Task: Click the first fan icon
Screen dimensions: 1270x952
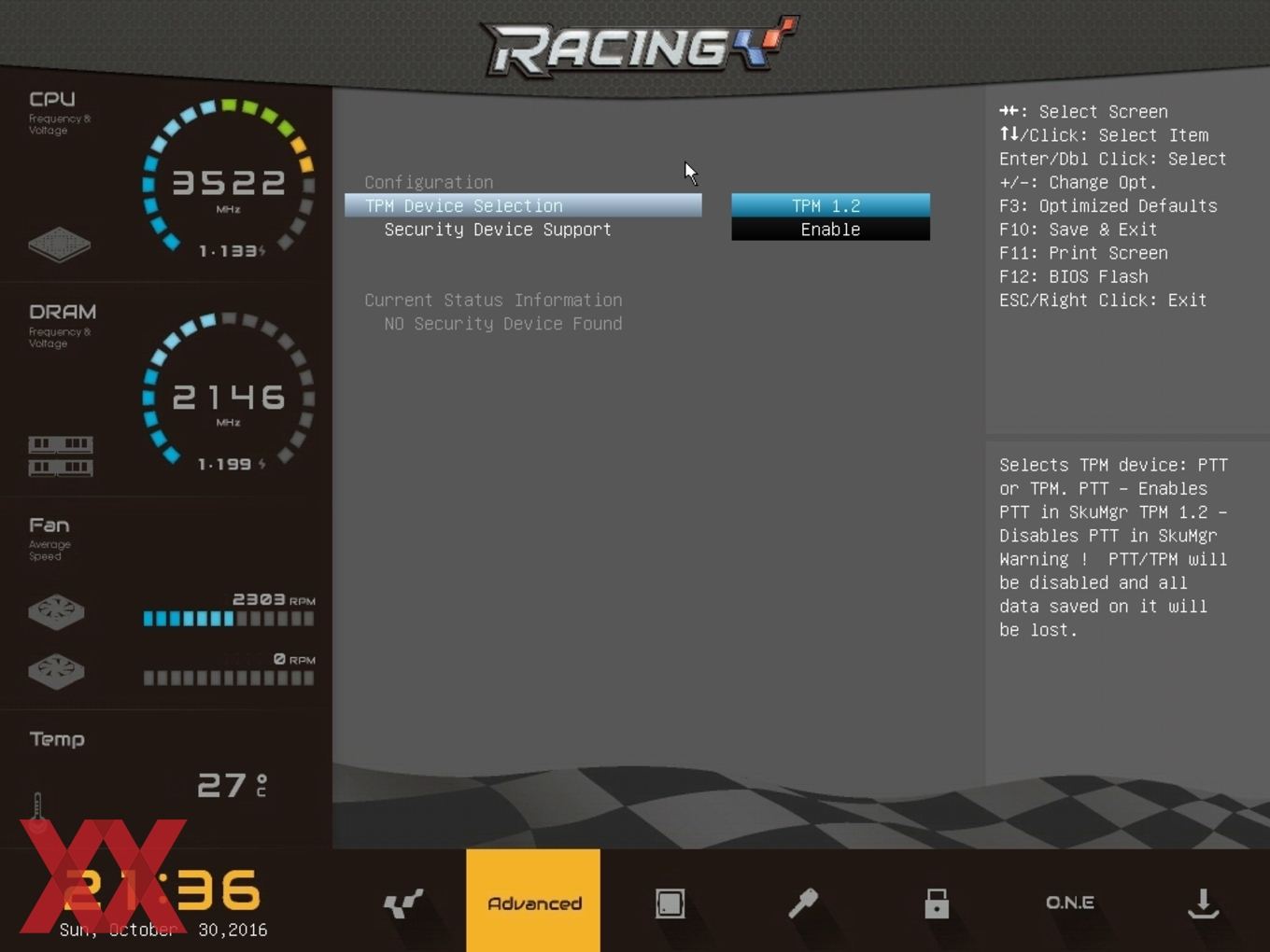Action: coord(56,612)
